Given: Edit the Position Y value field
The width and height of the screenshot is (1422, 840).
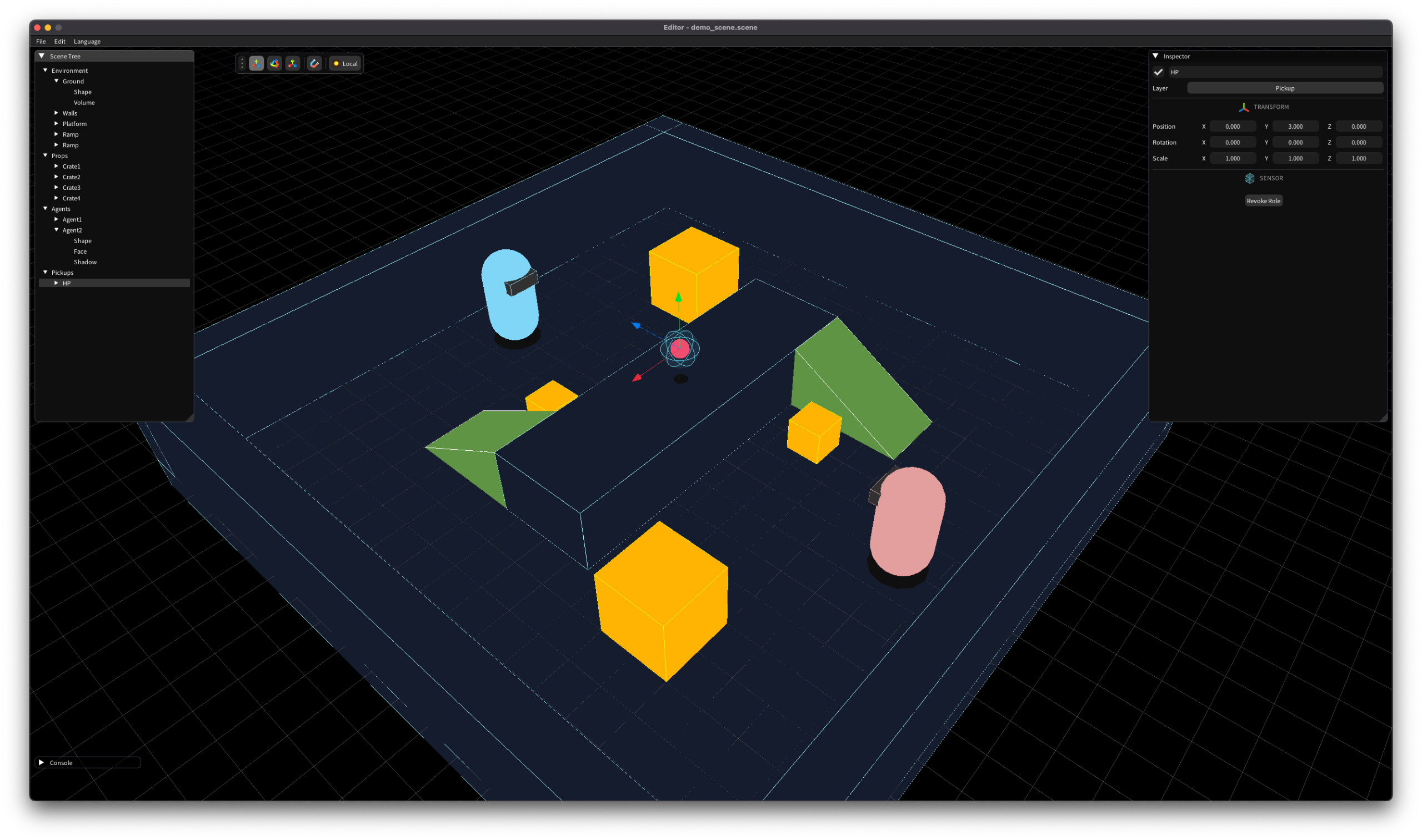Looking at the screenshot, I should [1295, 126].
